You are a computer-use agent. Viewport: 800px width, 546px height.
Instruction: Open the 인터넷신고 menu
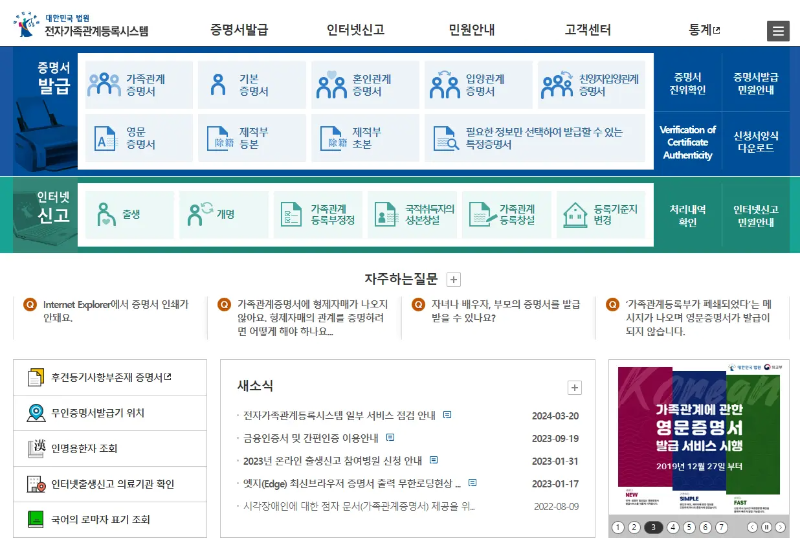355,30
